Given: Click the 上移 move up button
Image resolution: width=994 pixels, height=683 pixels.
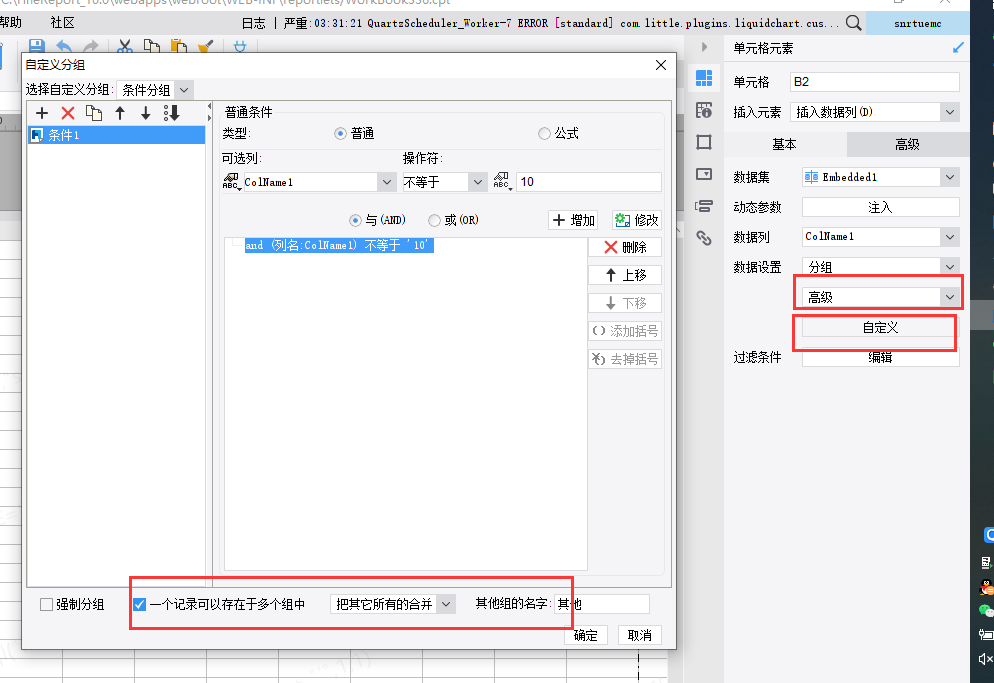Looking at the screenshot, I should [x=625, y=275].
